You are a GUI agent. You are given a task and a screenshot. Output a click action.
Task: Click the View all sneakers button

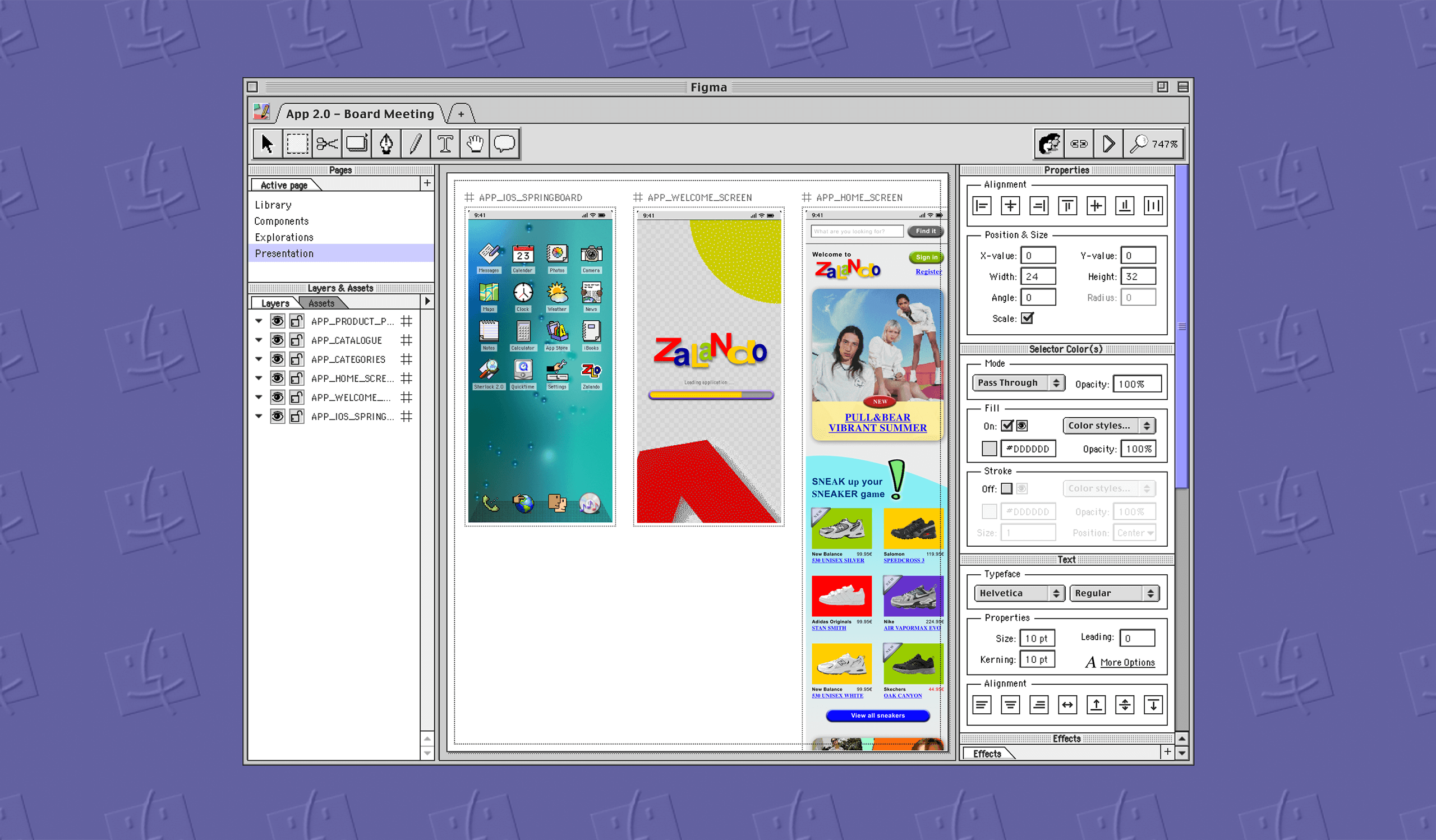point(877,716)
